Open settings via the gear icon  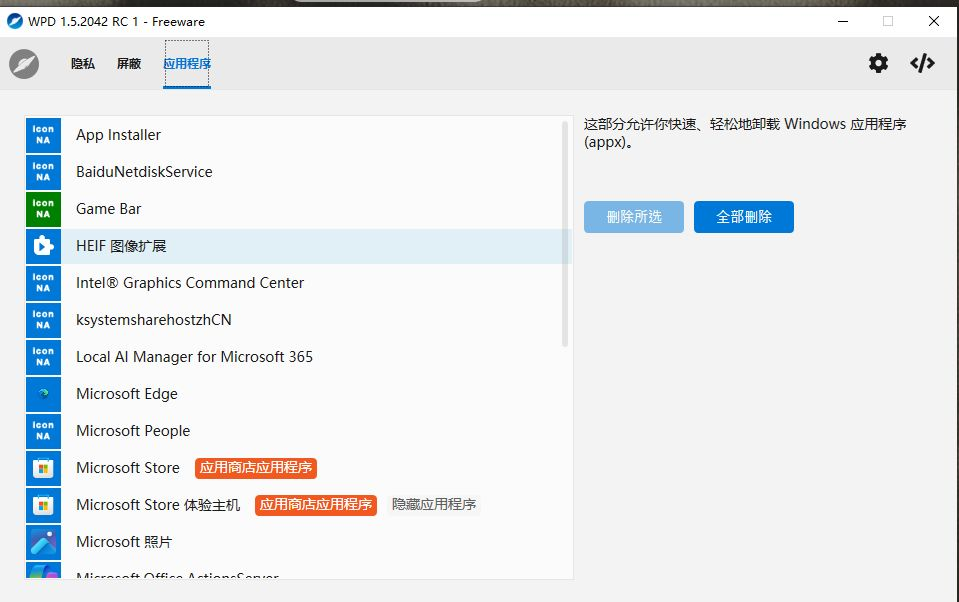pyautogui.click(x=878, y=64)
